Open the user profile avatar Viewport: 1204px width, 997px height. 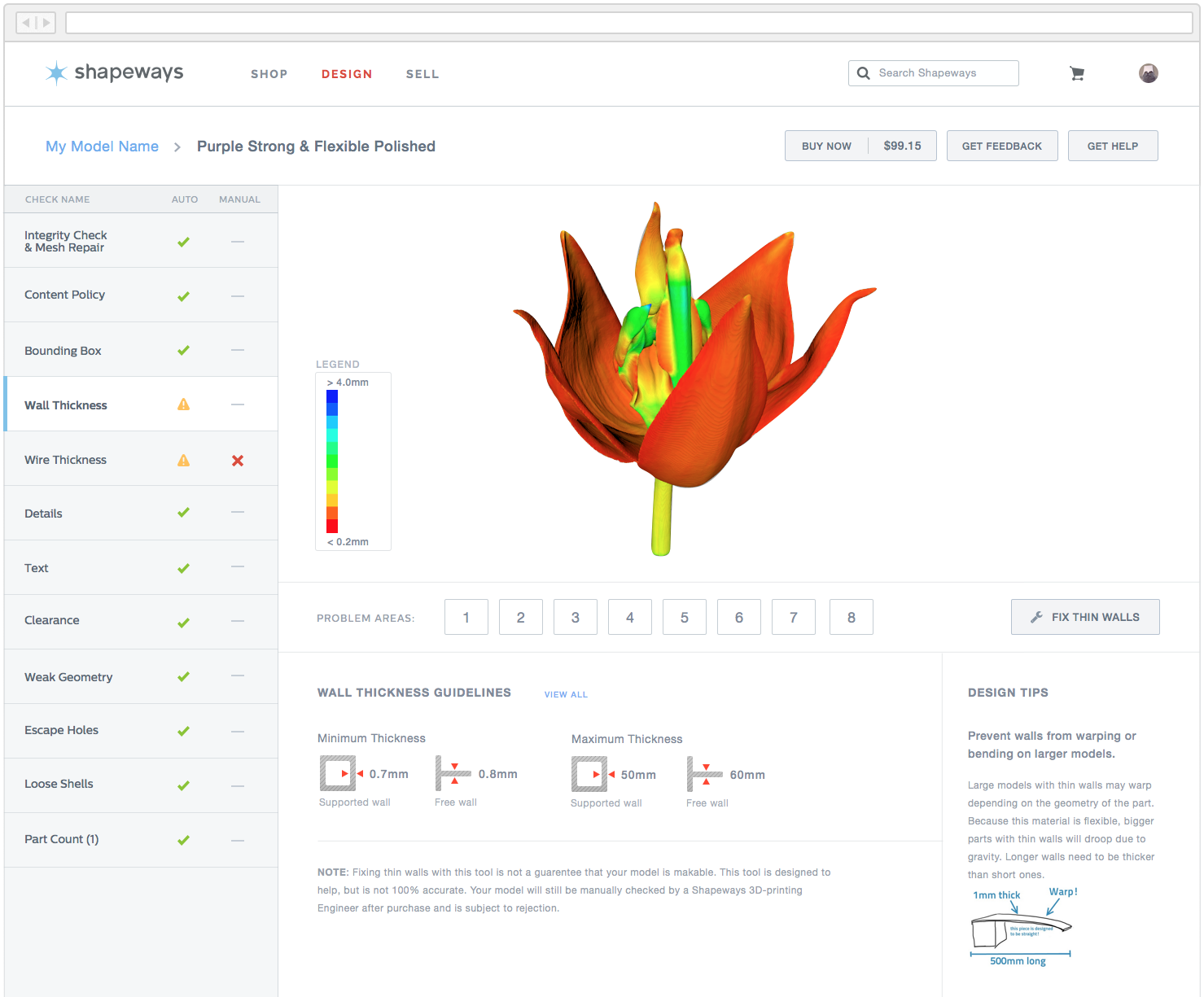[1148, 73]
